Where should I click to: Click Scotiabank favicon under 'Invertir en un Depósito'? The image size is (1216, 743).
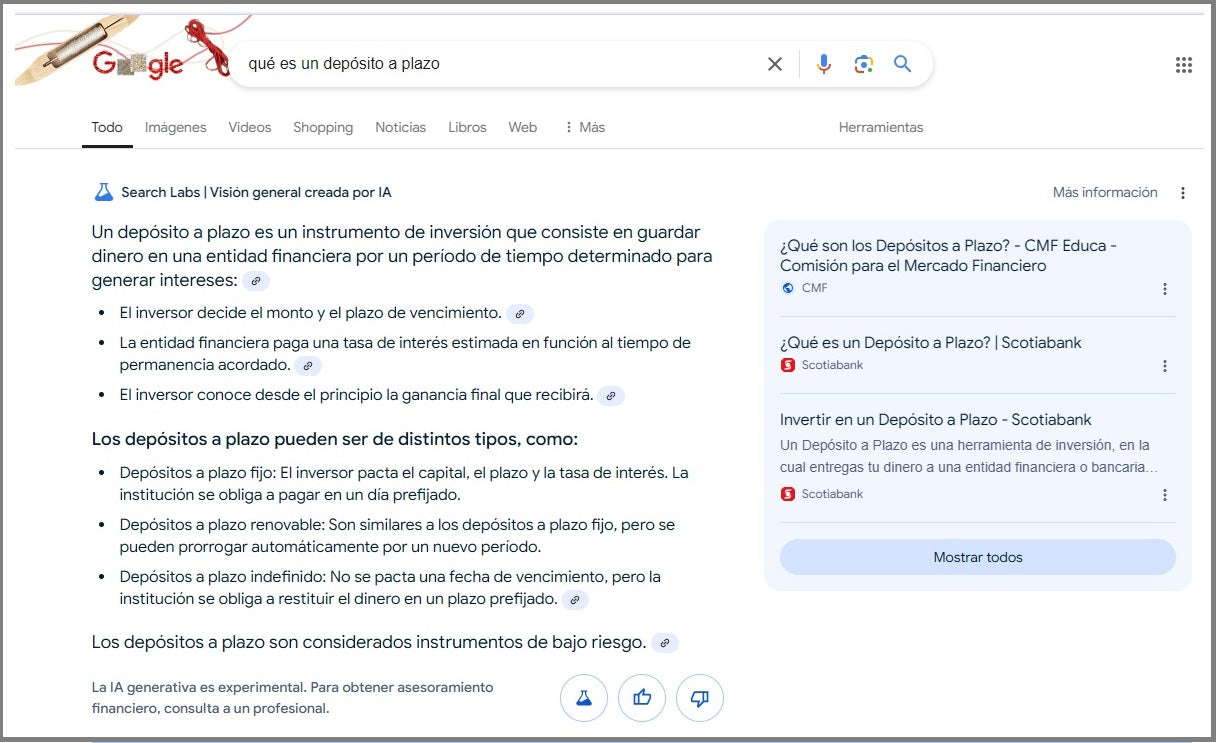click(788, 494)
